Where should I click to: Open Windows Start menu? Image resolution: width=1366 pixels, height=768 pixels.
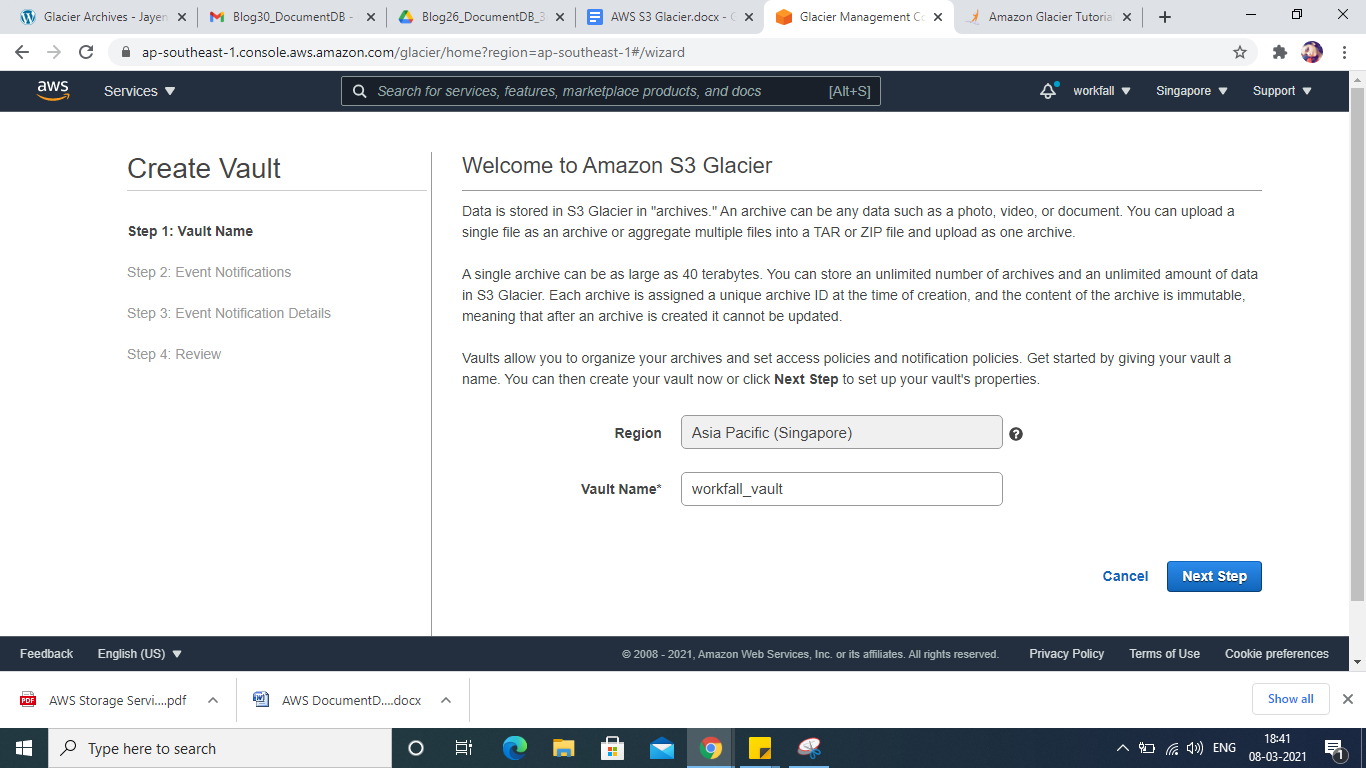(x=24, y=748)
